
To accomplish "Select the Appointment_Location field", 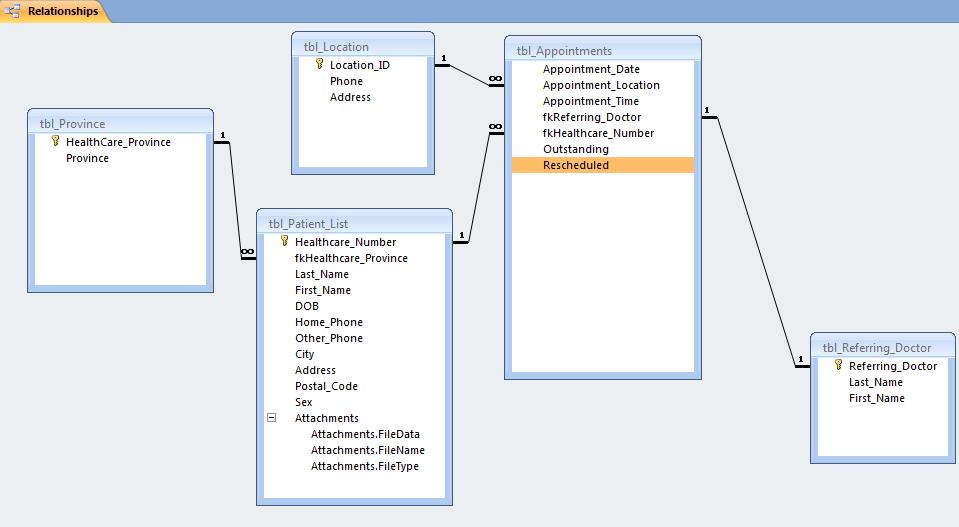I will [602, 85].
